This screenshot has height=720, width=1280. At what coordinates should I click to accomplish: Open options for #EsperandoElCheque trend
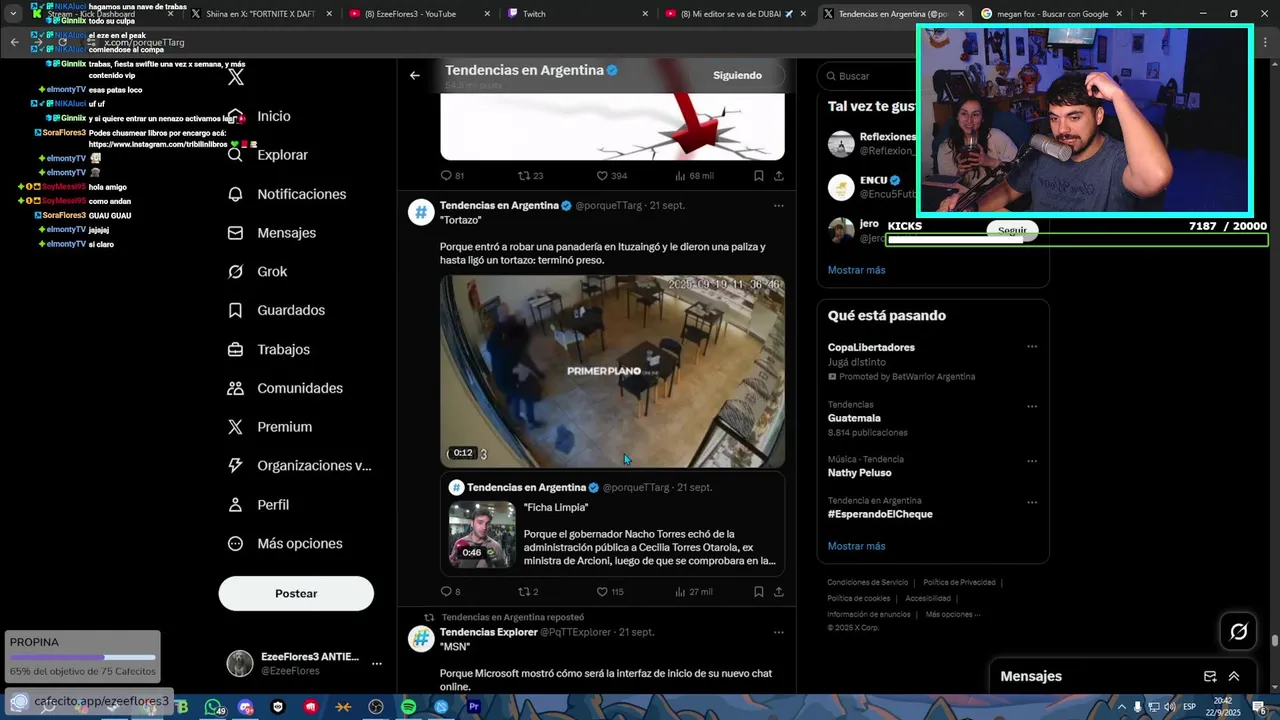(x=1032, y=502)
